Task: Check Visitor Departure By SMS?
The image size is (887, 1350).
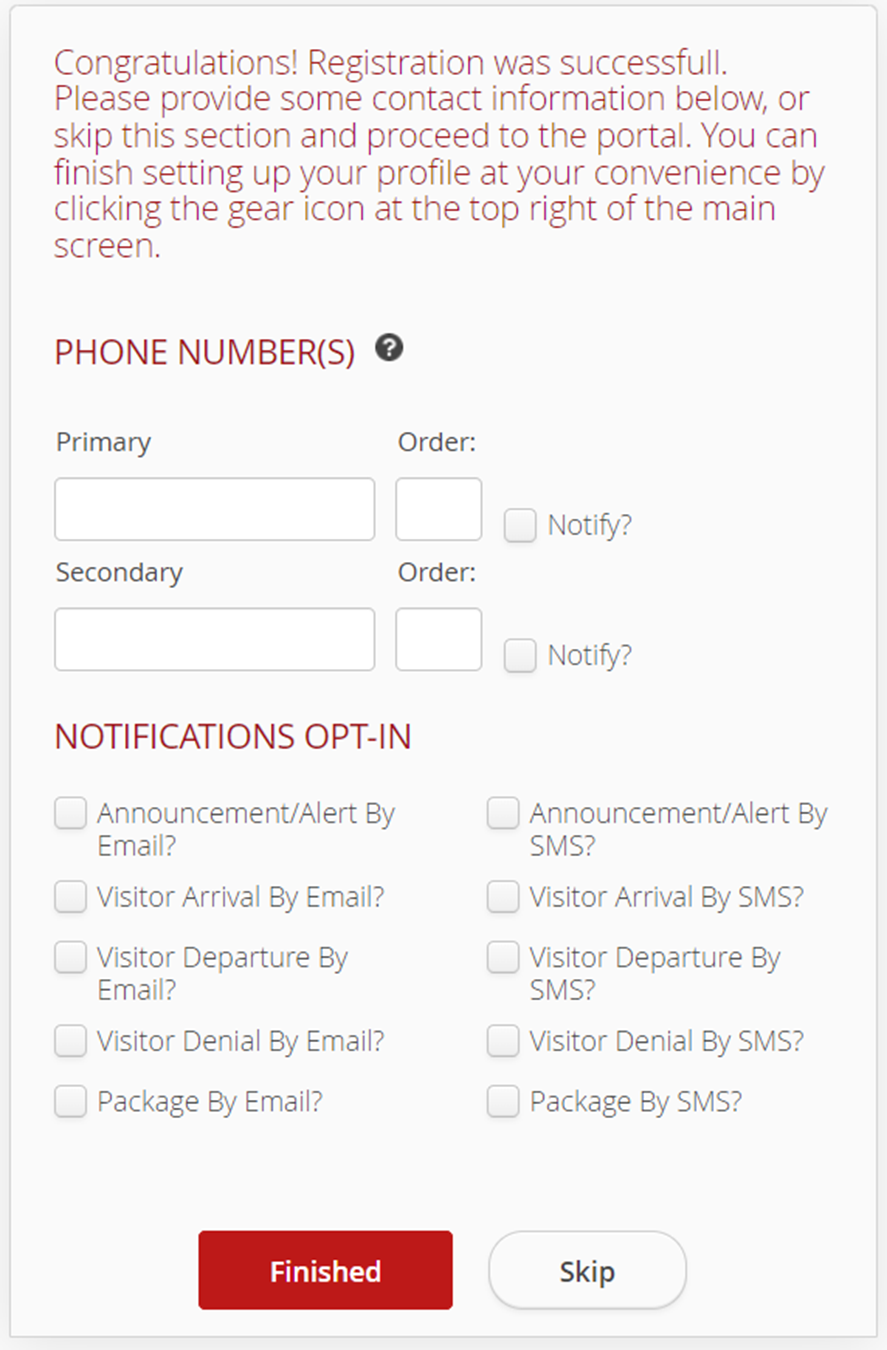Action: (x=503, y=957)
